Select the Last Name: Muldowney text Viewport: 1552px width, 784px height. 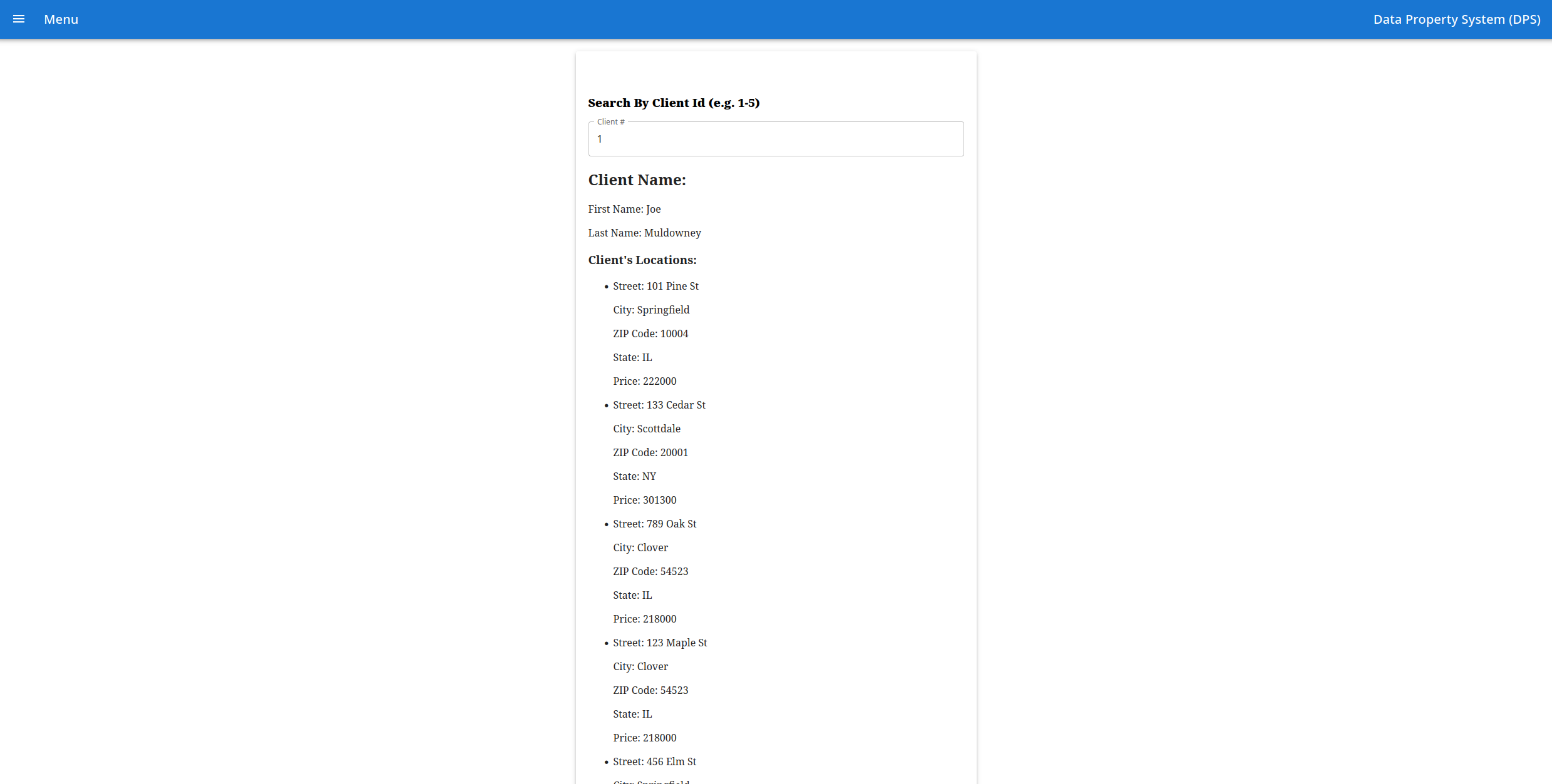(x=644, y=233)
